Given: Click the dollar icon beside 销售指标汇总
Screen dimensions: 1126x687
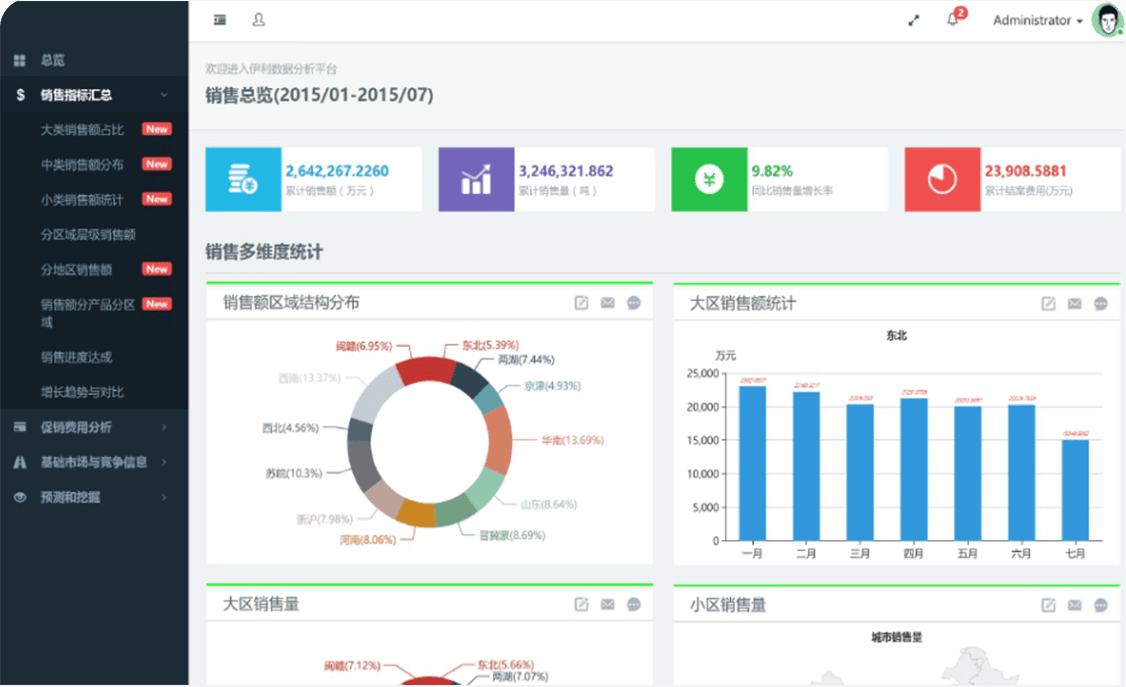Looking at the screenshot, I should pyautogui.click(x=20, y=95).
